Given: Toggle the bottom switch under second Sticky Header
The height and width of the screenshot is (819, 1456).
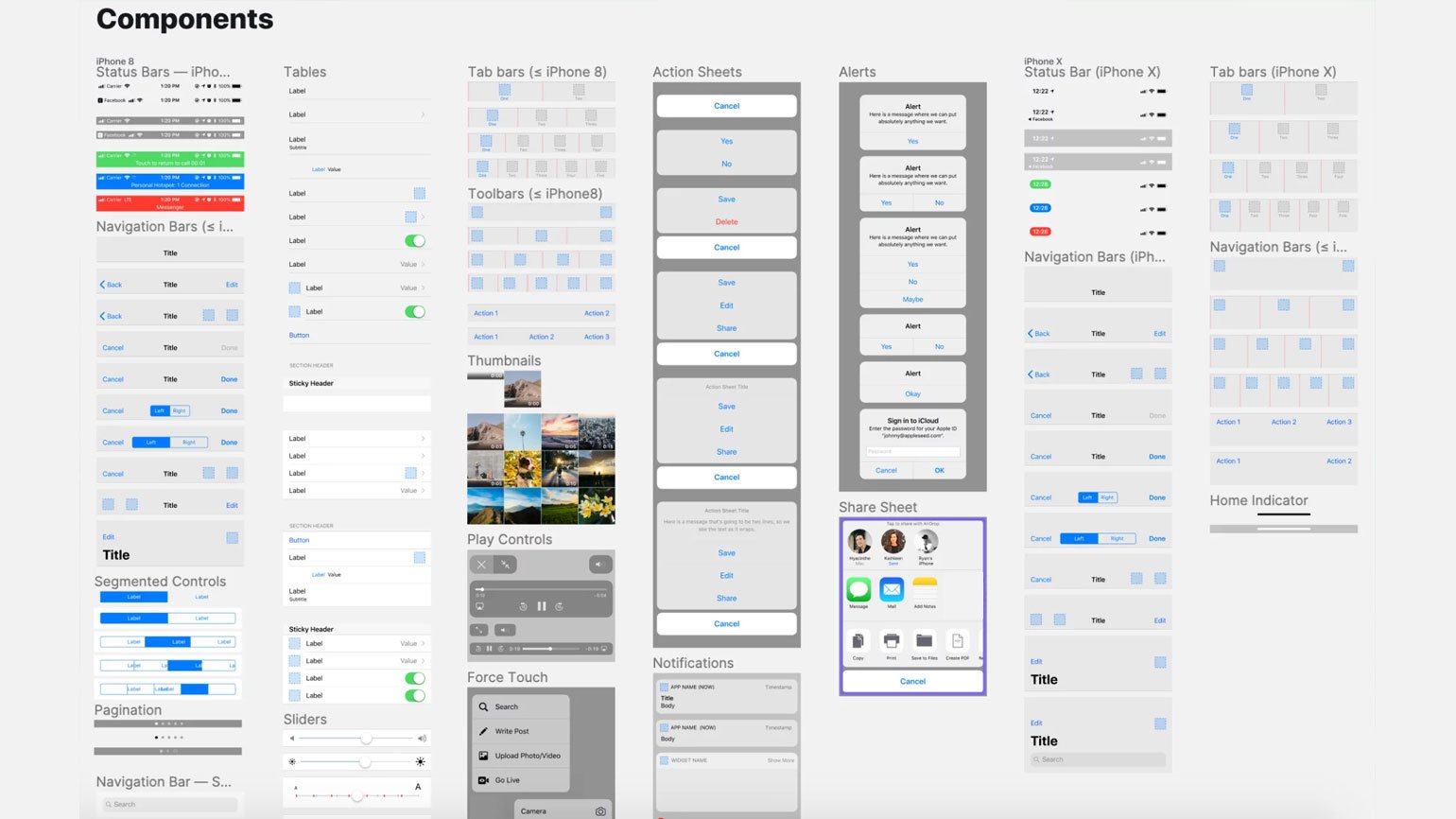Looking at the screenshot, I should tap(415, 696).
